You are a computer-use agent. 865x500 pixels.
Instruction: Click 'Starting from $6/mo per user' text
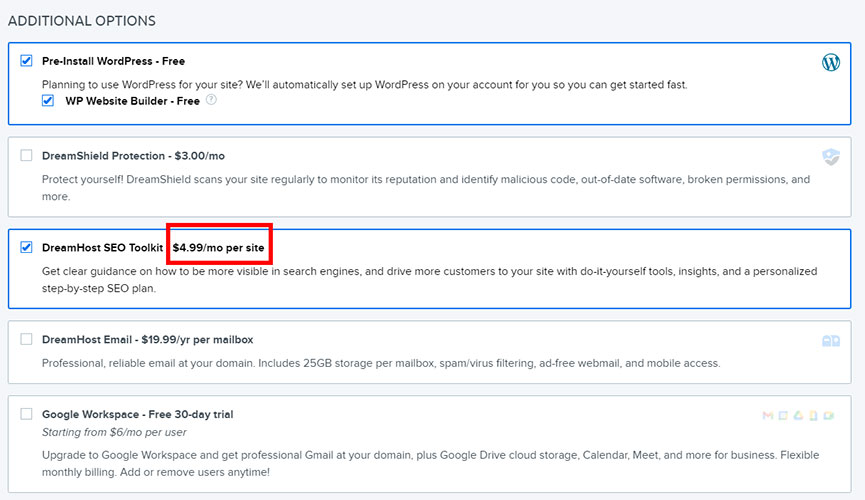pyautogui.click(x=114, y=432)
